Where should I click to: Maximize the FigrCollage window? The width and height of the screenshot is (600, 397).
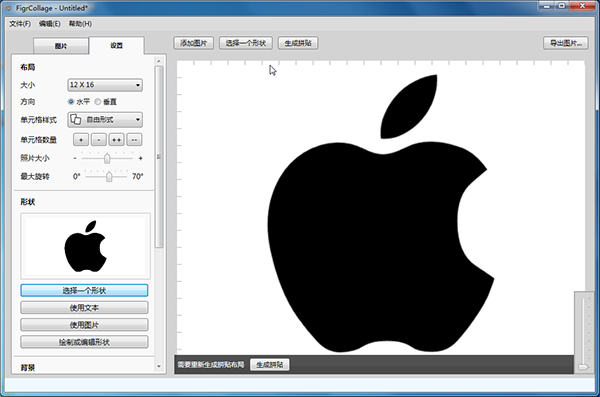pos(562,6)
